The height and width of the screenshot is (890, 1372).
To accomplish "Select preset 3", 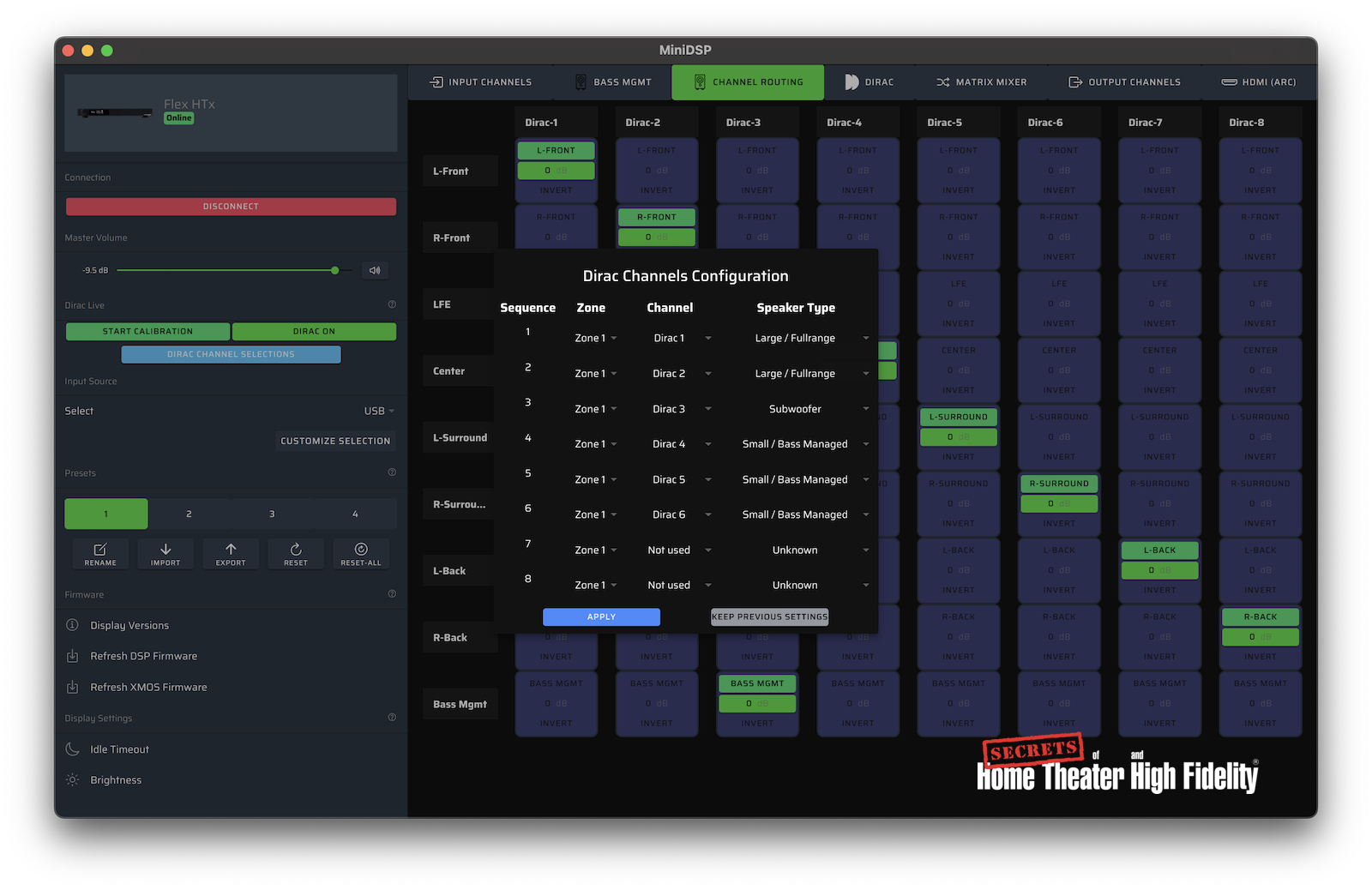I will (x=272, y=514).
